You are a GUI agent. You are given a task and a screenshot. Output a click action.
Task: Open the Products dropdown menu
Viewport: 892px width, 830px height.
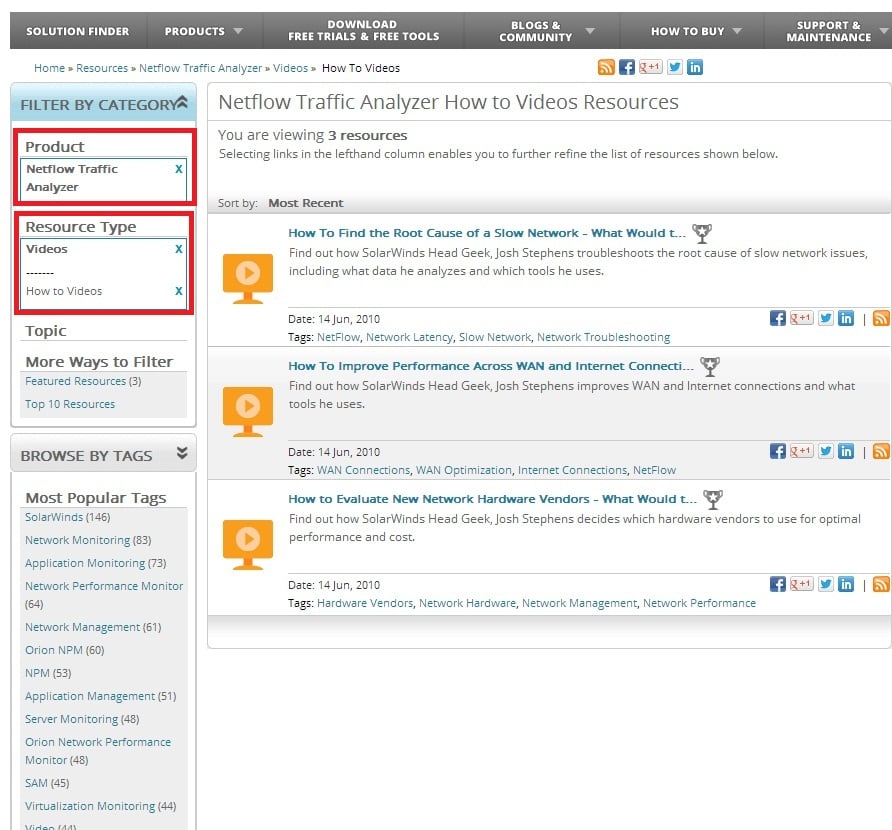(x=204, y=31)
